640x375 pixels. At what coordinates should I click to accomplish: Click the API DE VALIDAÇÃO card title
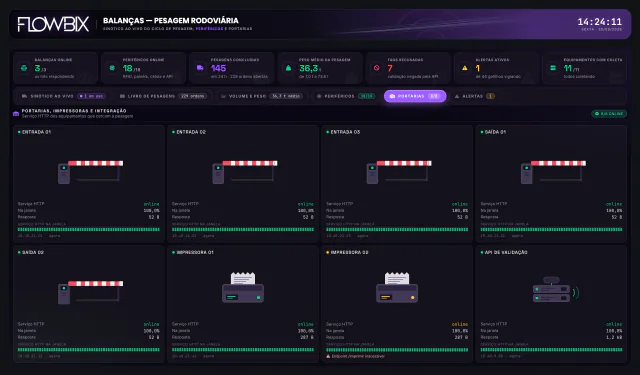pyautogui.click(x=506, y=252)
